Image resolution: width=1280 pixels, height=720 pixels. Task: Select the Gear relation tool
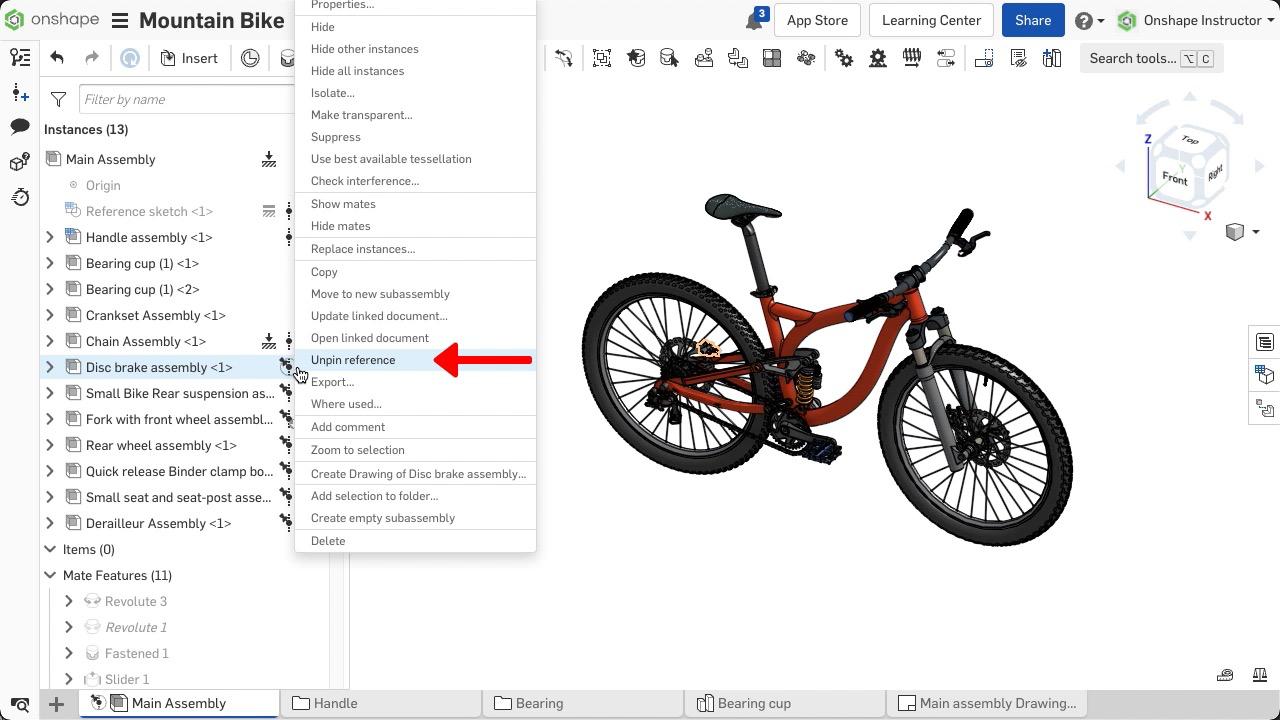[844, 58]
